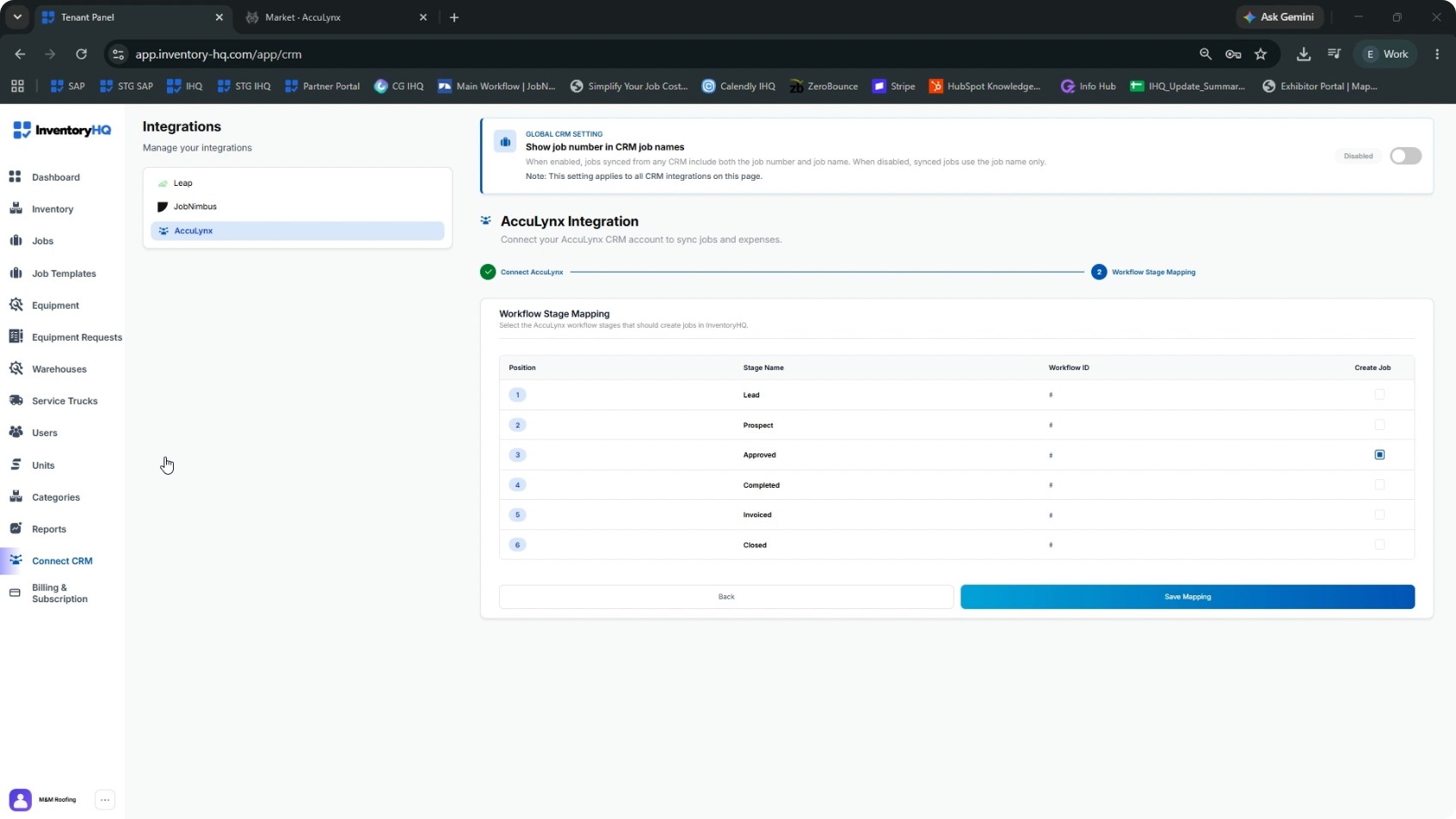Go to Connect AccuLynx step

(522, 272)
